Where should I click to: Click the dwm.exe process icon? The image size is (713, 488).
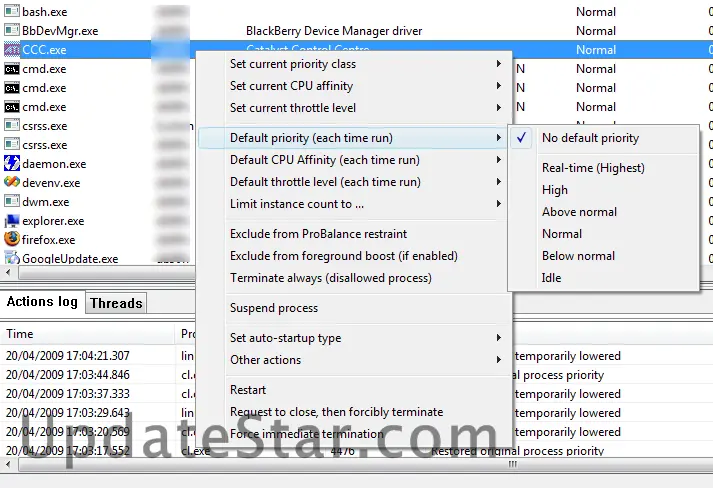point(12,201)
